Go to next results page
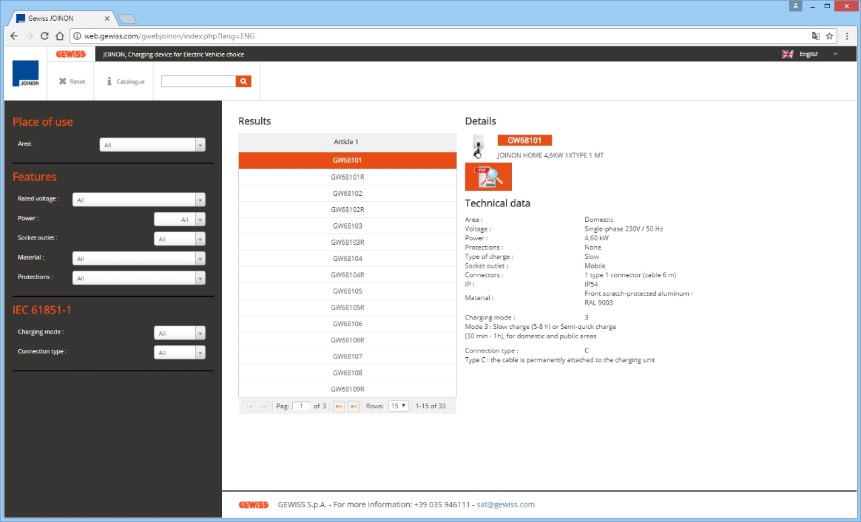861x522 pixels. (x=339, y=406)
